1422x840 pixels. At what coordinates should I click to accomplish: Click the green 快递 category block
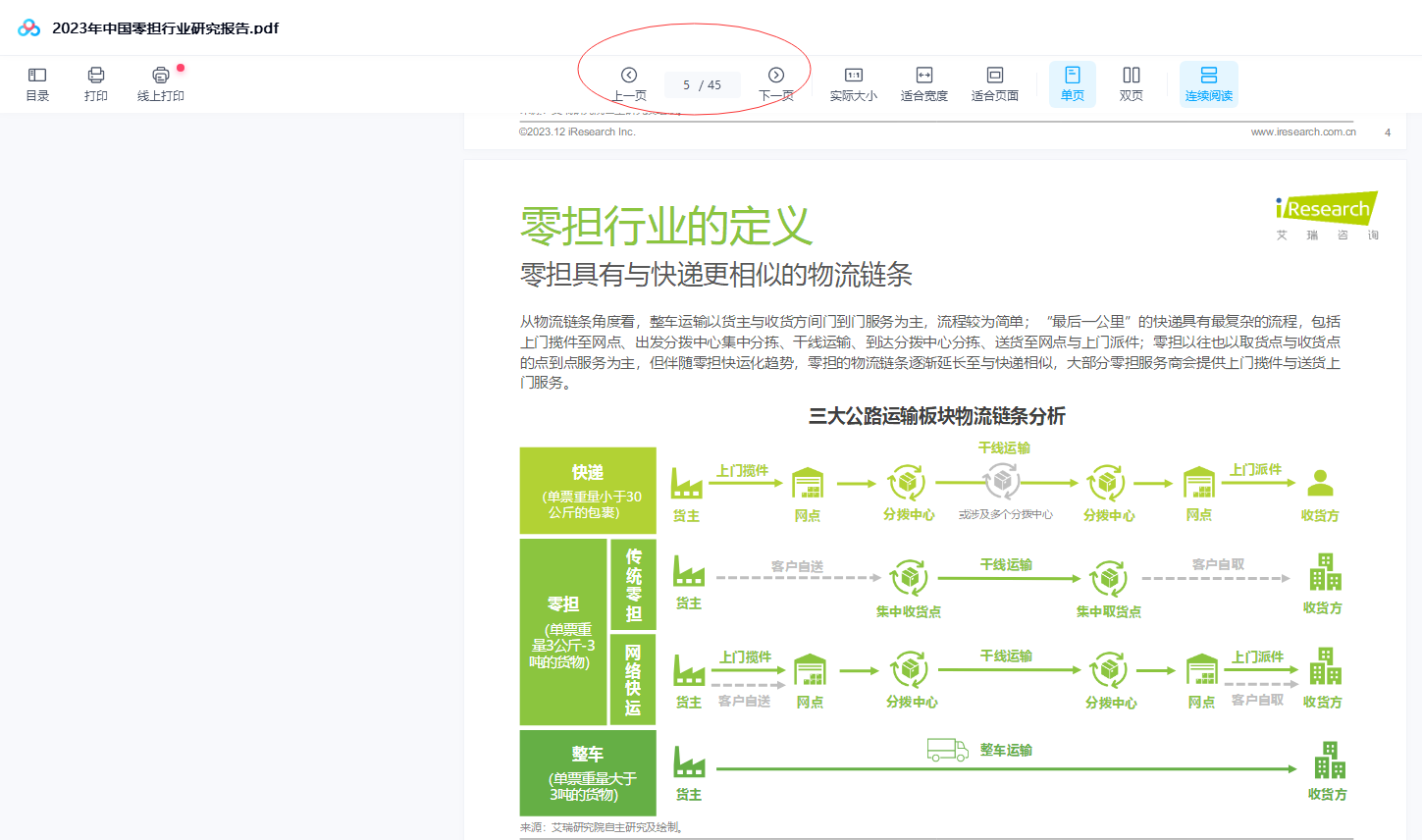click(x=588, y=491)
